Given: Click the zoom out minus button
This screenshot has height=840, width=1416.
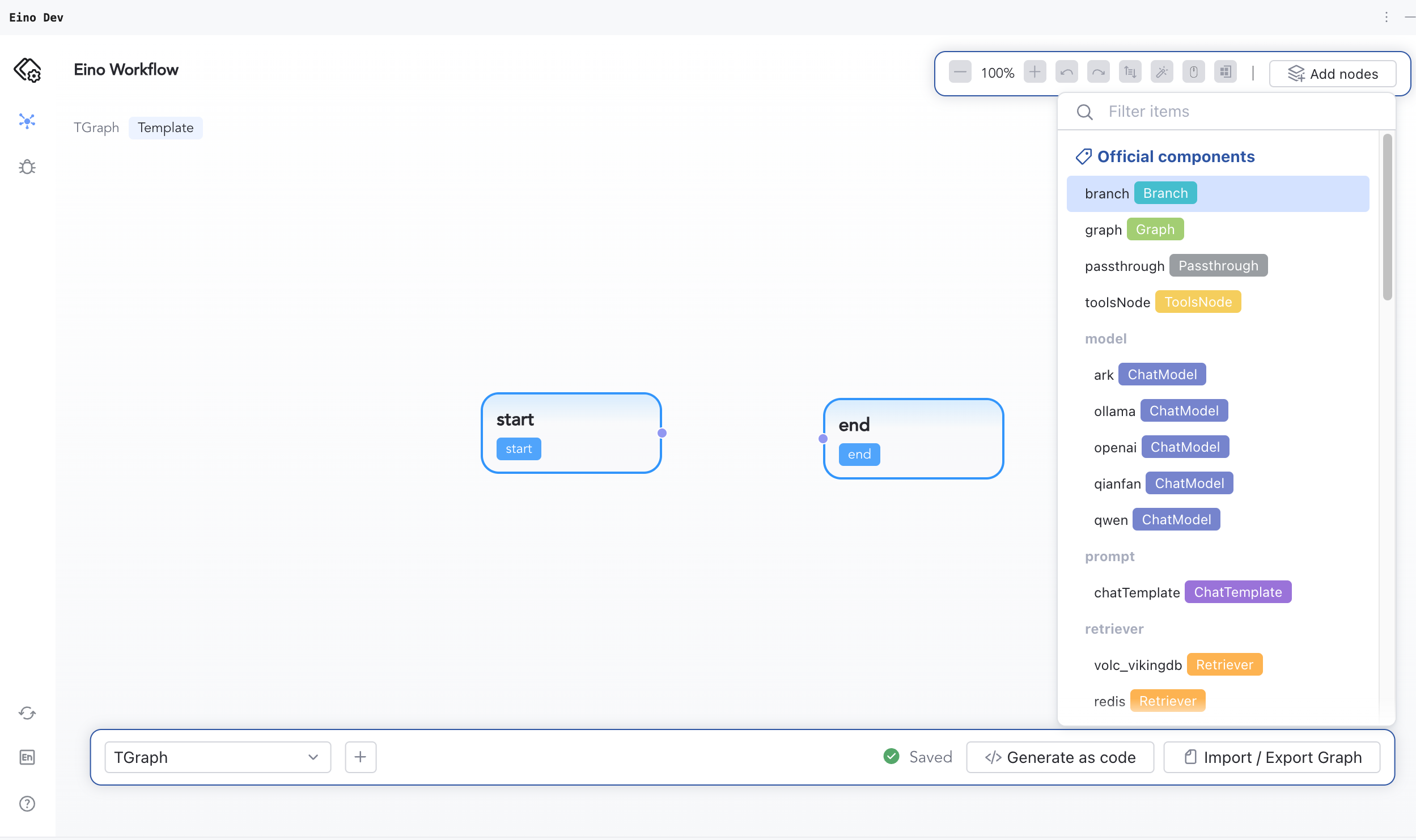Looking at the screenshot, I should pyautogui.click(x=960, y=72).
